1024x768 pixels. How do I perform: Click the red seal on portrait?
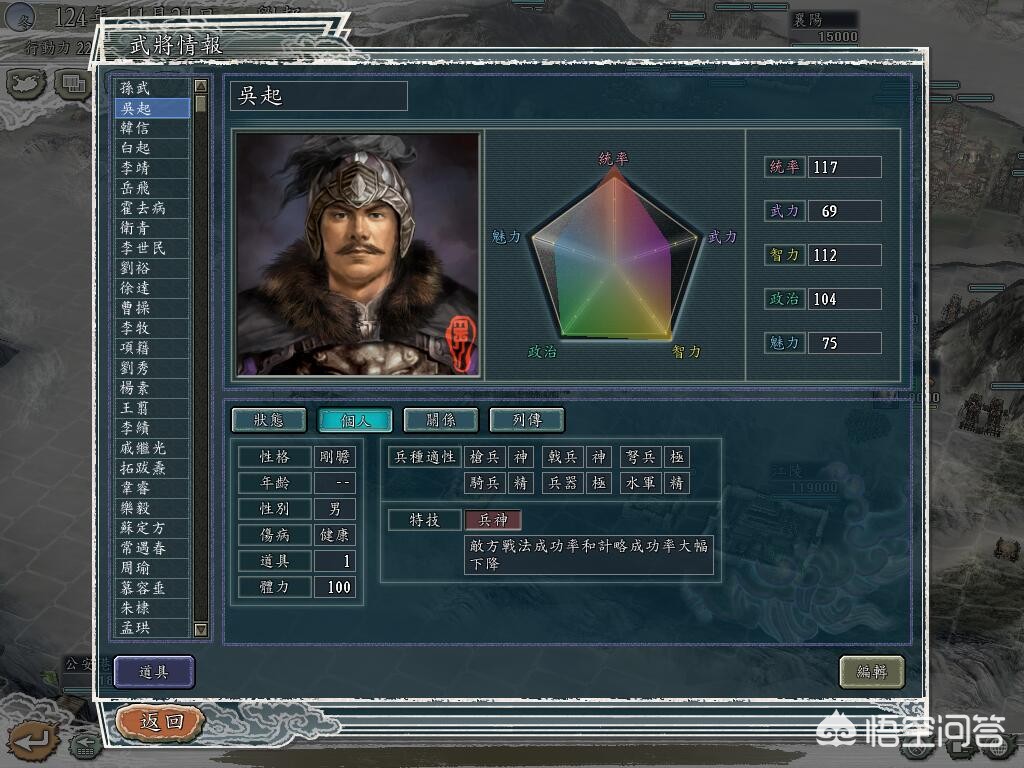pyautogui.click(x=461, y=343)
